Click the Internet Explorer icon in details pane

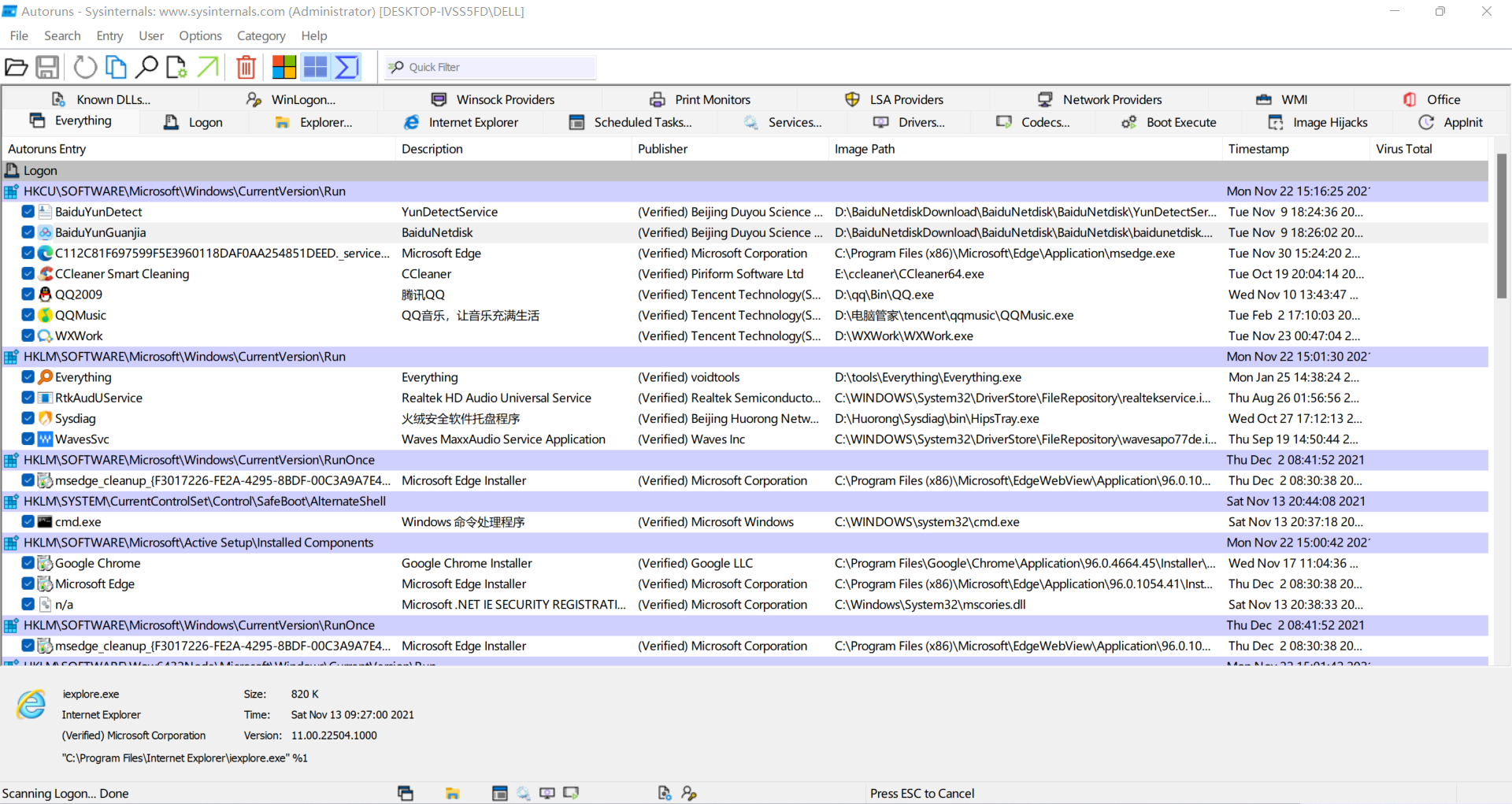31,705
